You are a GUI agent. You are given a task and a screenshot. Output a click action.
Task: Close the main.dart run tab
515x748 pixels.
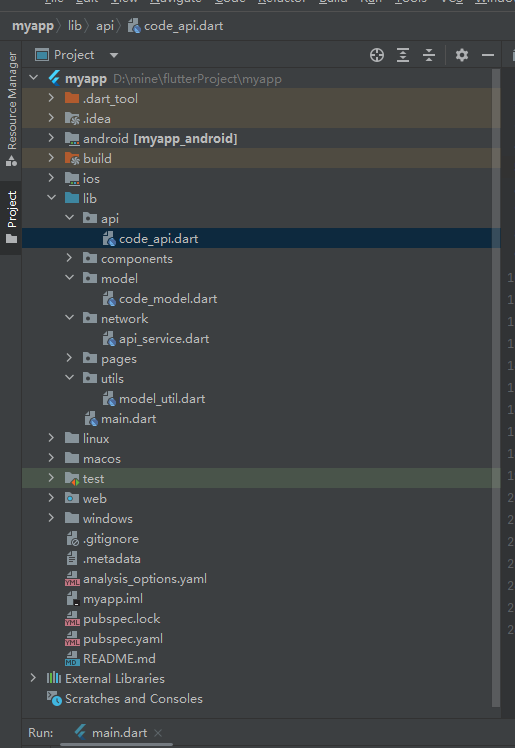point(158,733)
